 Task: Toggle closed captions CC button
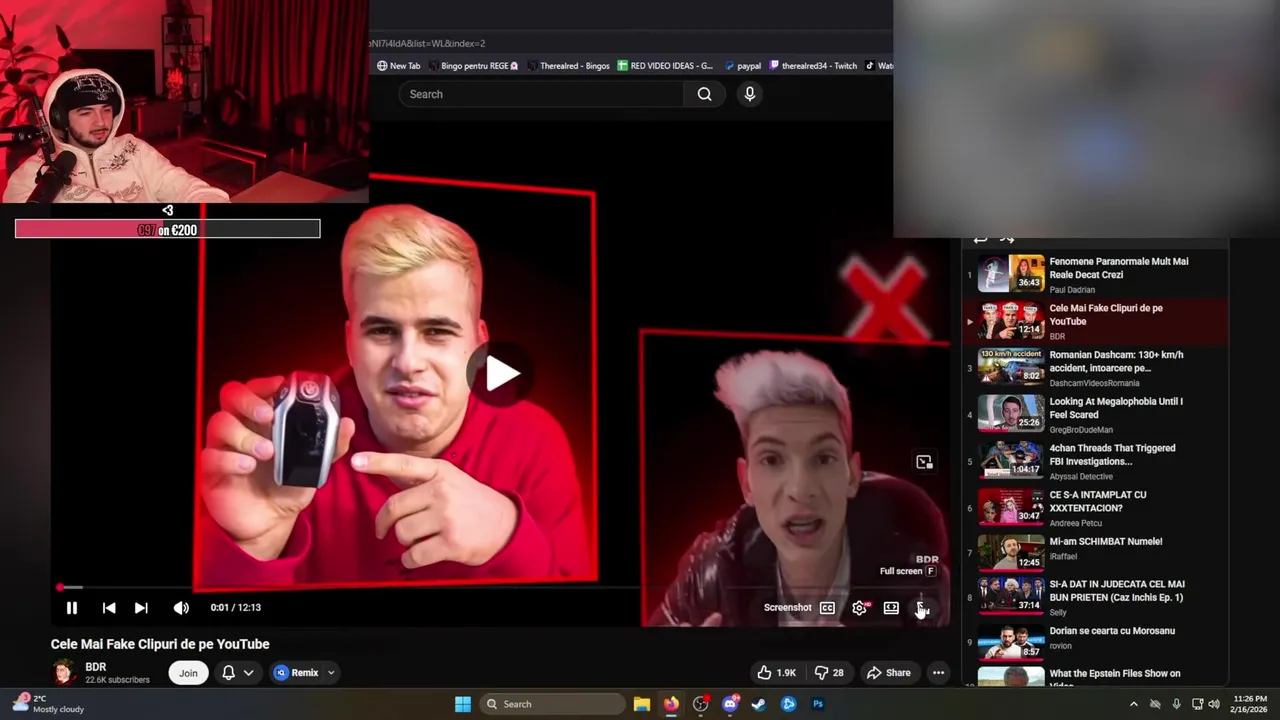click(827, 608)
